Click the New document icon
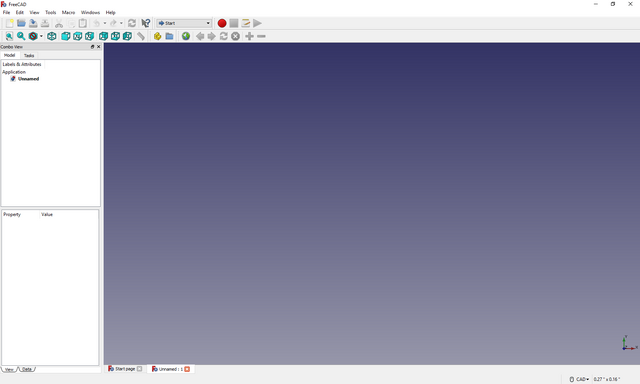The height and width of the screenshot is (384, 640). pyautogui.click(x=9, y=23)
